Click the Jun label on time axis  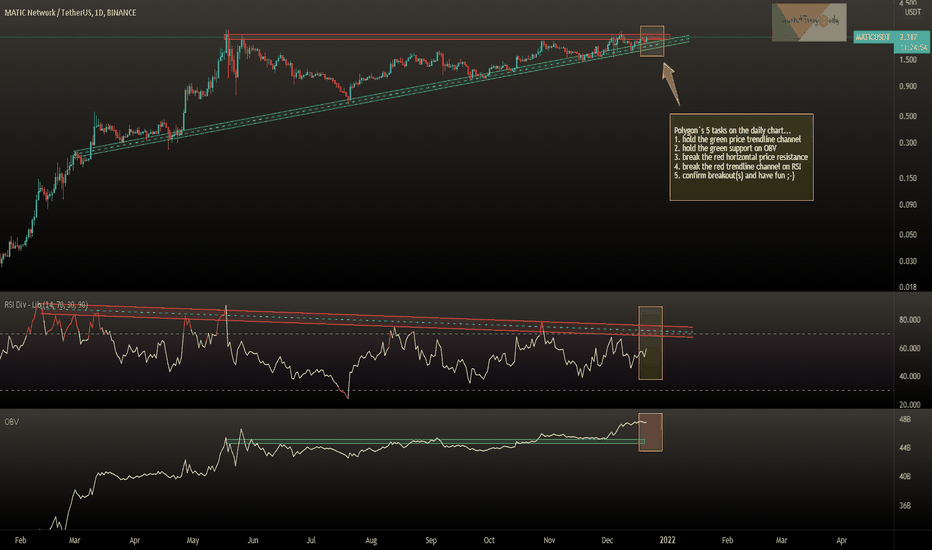coord(253,540)
